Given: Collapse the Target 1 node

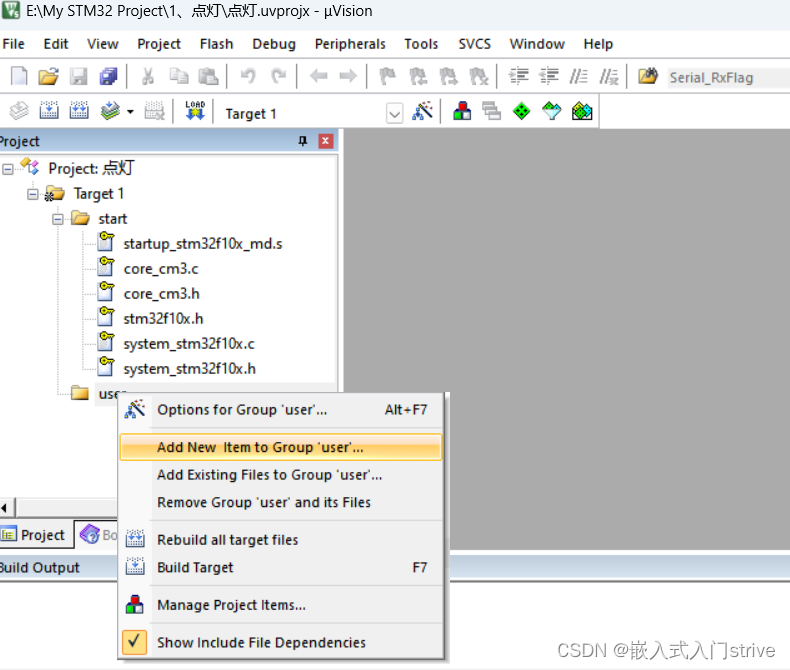Looking at the screenshot, I should (33, 194).
